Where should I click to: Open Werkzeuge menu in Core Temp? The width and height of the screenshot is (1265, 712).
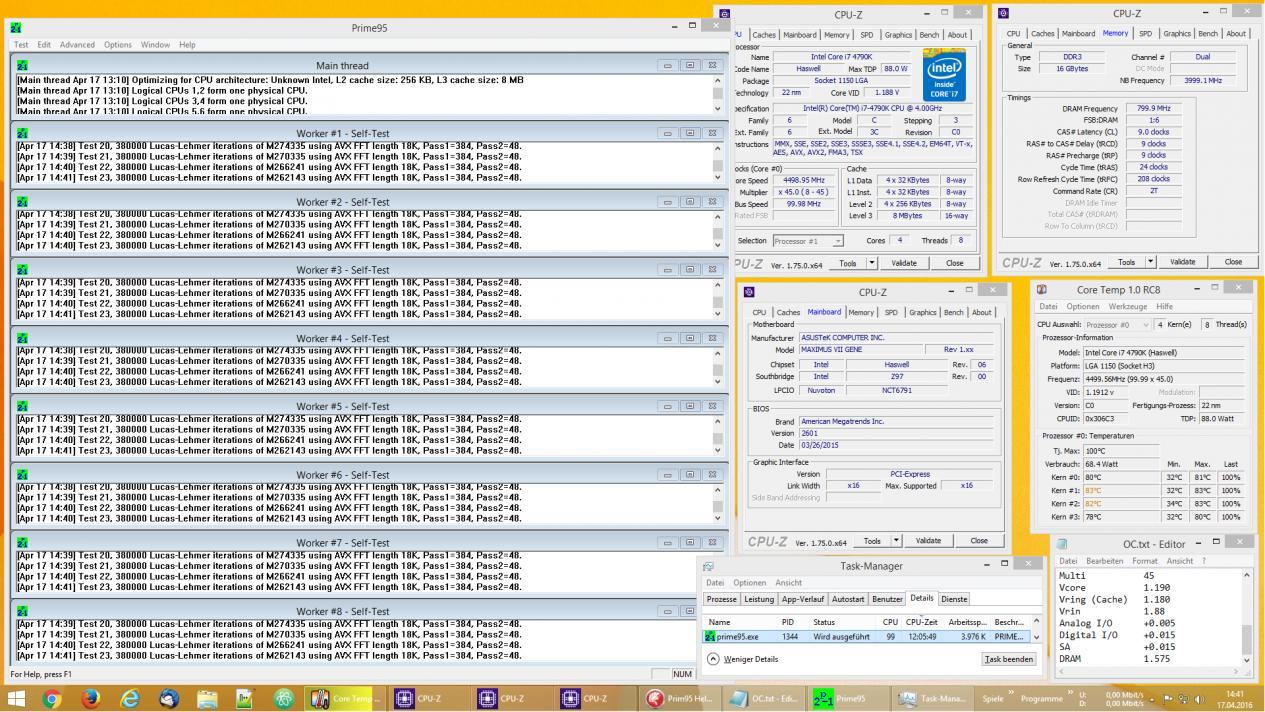1128,307
